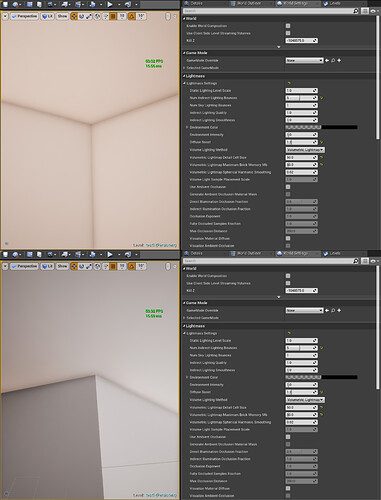This screenshot has width=381, height=500.
Task: Switch to Levels tab in upper panel
Action: [x=332, y=3]
